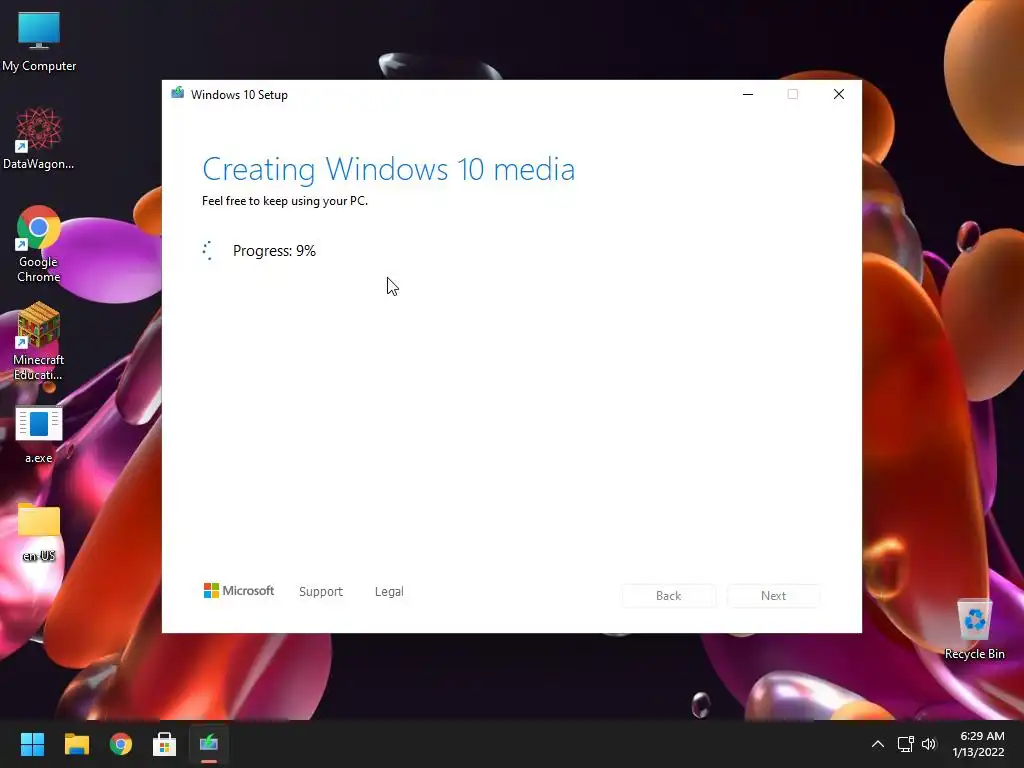Click the Microsoft logo in Setup
1024x768 pixels.
pyautogui.click(x=239, y=590)
